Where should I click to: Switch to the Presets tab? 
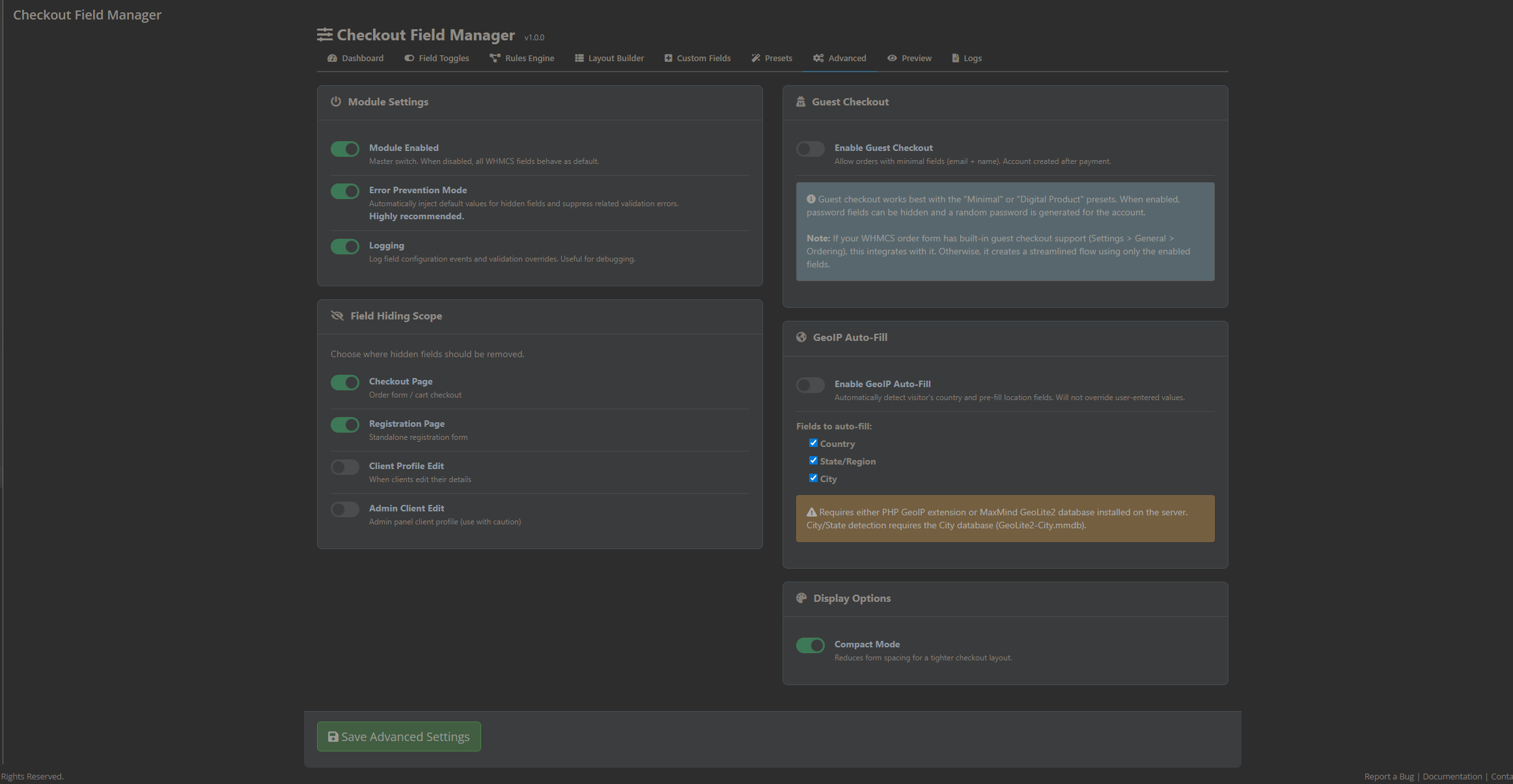[778, 59]
